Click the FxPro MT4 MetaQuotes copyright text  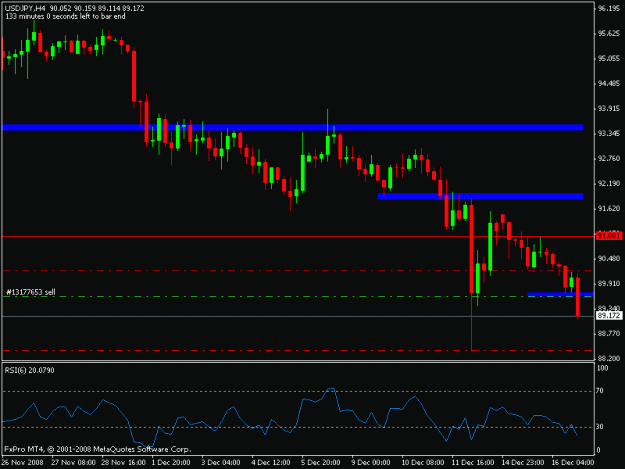[98, 449]
